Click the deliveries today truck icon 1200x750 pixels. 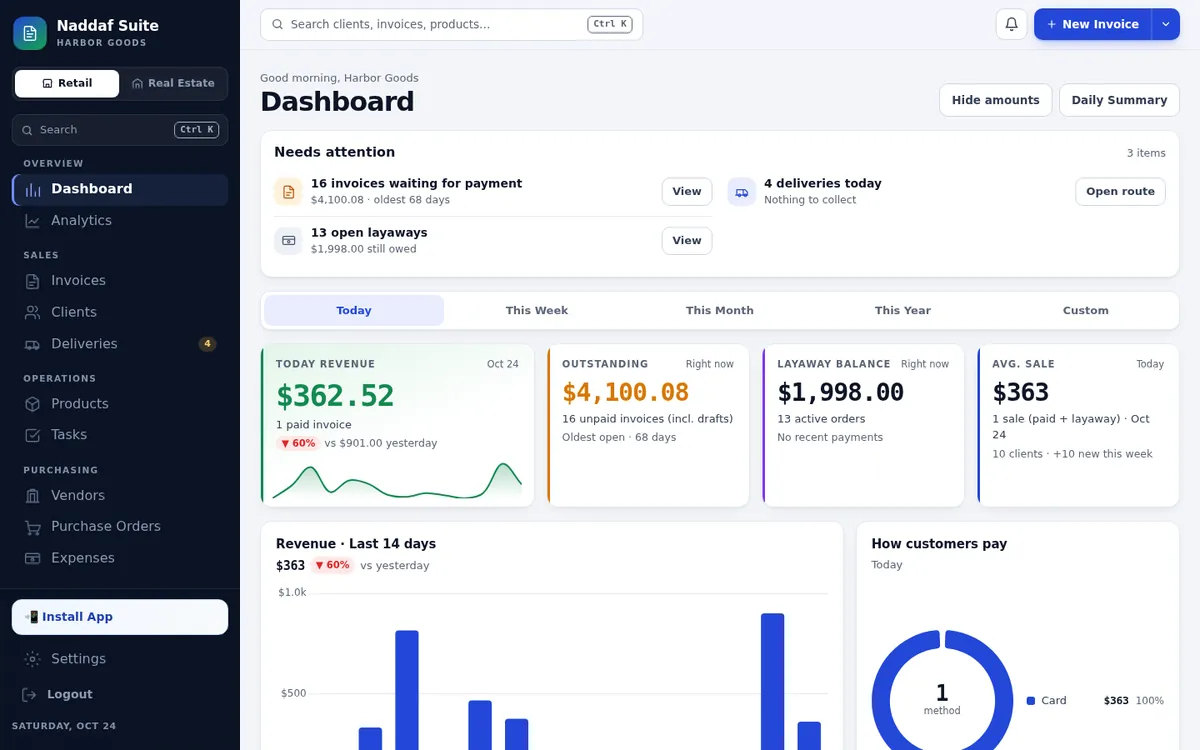click(742, 191)
